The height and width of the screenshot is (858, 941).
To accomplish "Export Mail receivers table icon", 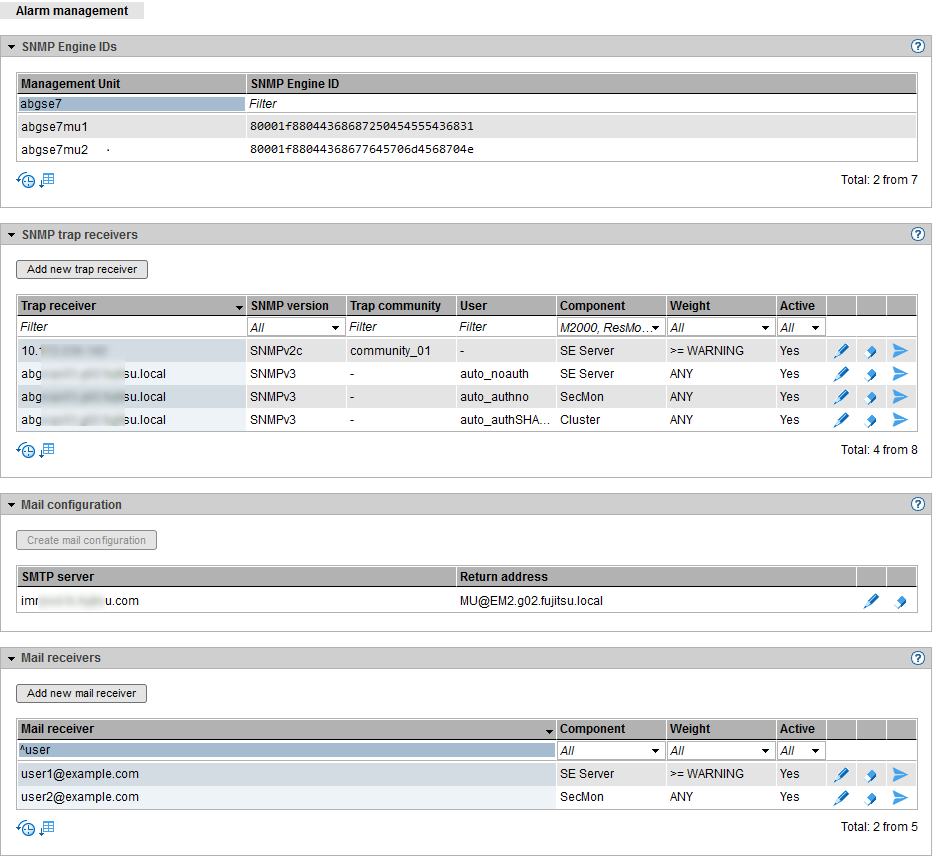I will coord(47,827).
